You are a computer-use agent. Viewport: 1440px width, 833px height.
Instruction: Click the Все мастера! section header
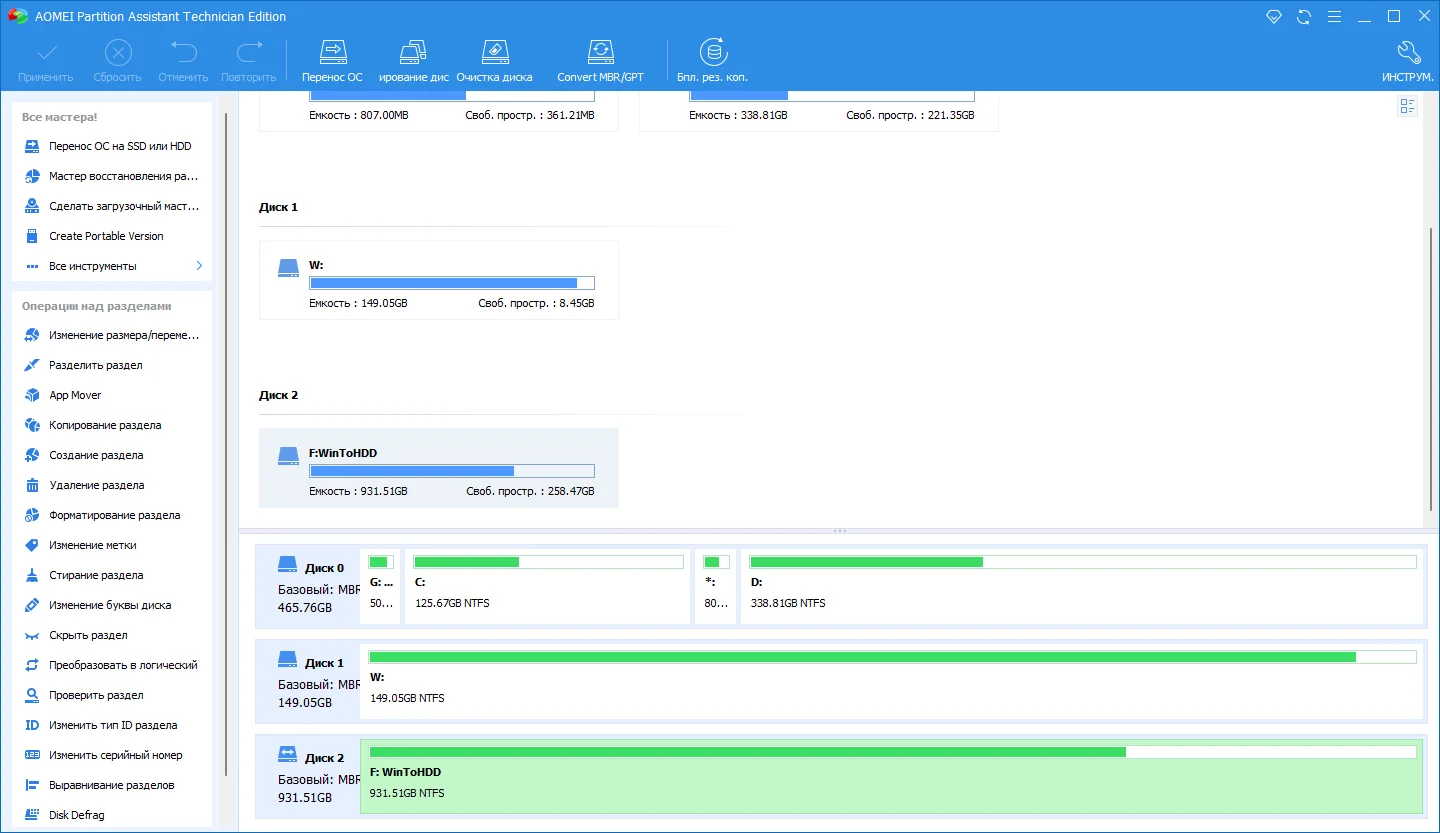point(59,117)
